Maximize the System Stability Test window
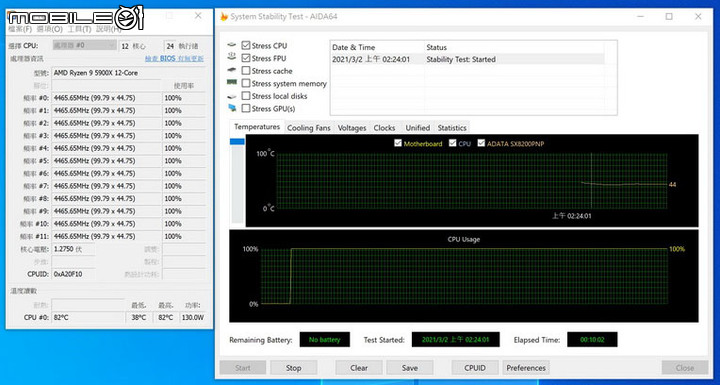 pyautogui.click(x=669, y=17)
